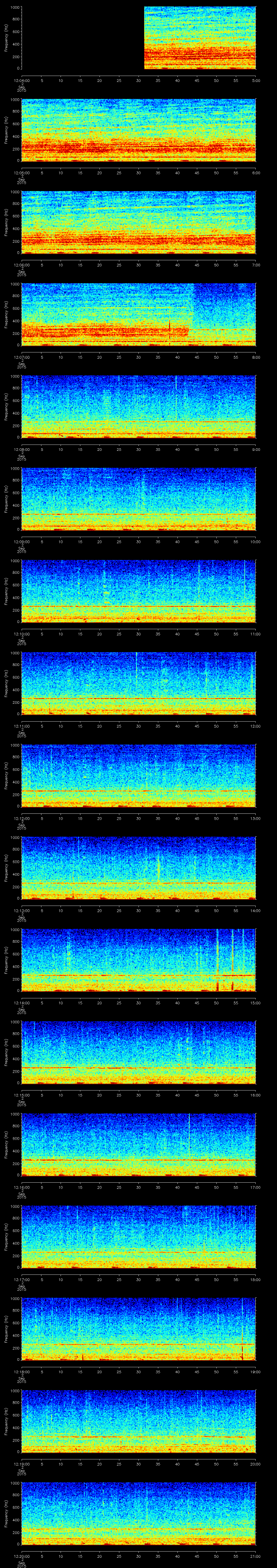Pick the spectrogram panel starting at 12:17:00

(139, 1237)
